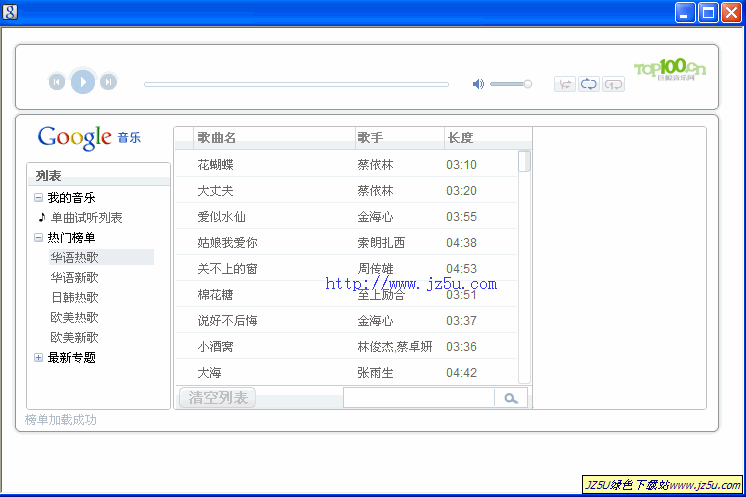This screenshot has width=746, height=497.
Task: Click the song list scrollbar thumb
Action: 524,161
